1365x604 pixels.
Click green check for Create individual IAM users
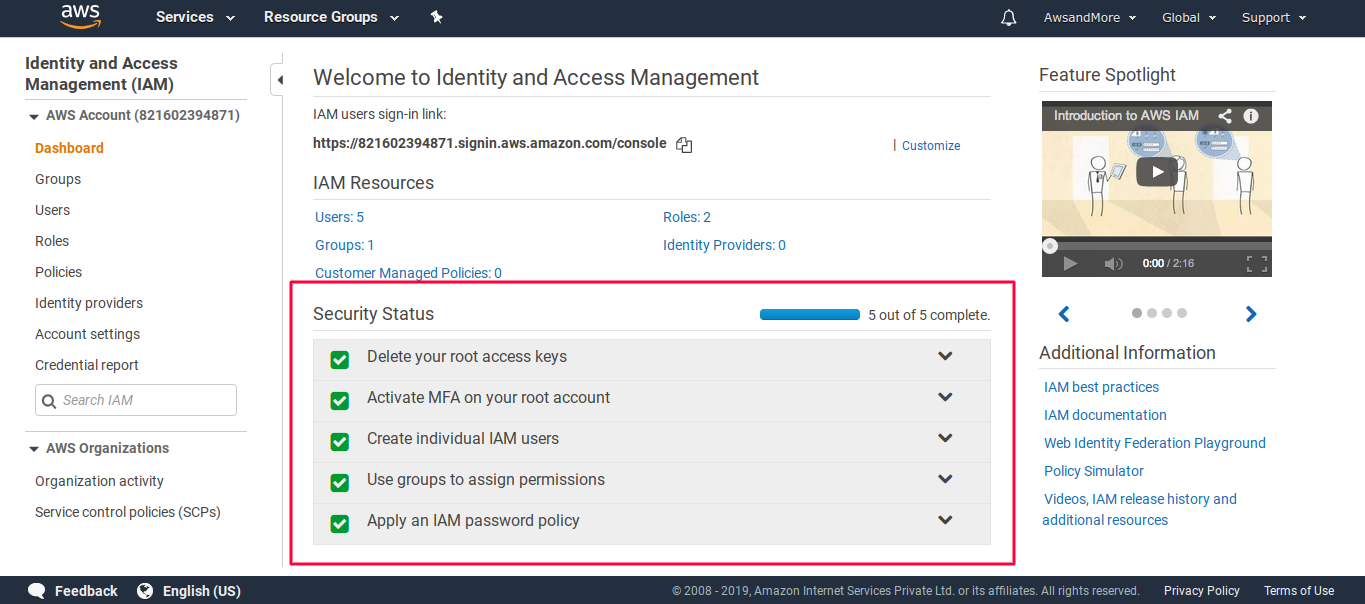pyautogui.click(x=340, y=442)
